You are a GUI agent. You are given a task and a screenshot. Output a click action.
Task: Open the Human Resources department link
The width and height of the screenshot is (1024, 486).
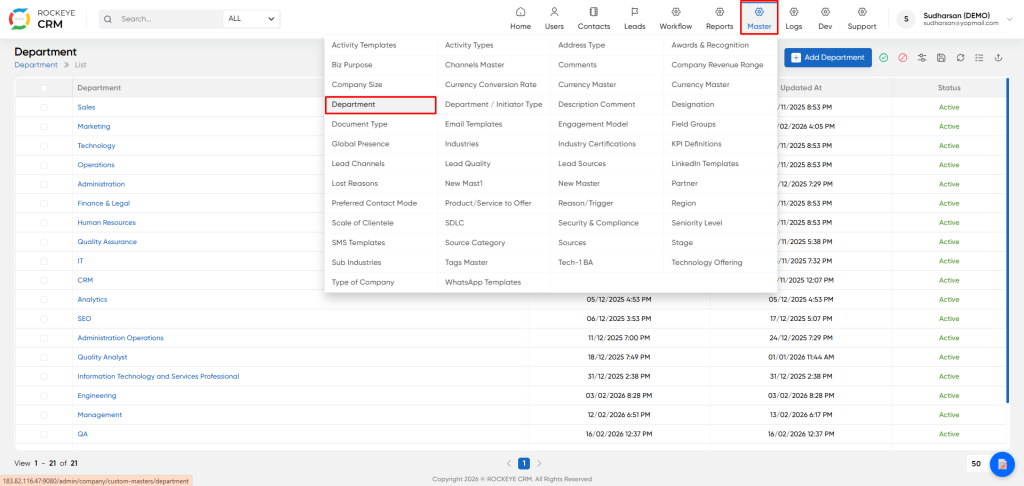coord(106,223)
